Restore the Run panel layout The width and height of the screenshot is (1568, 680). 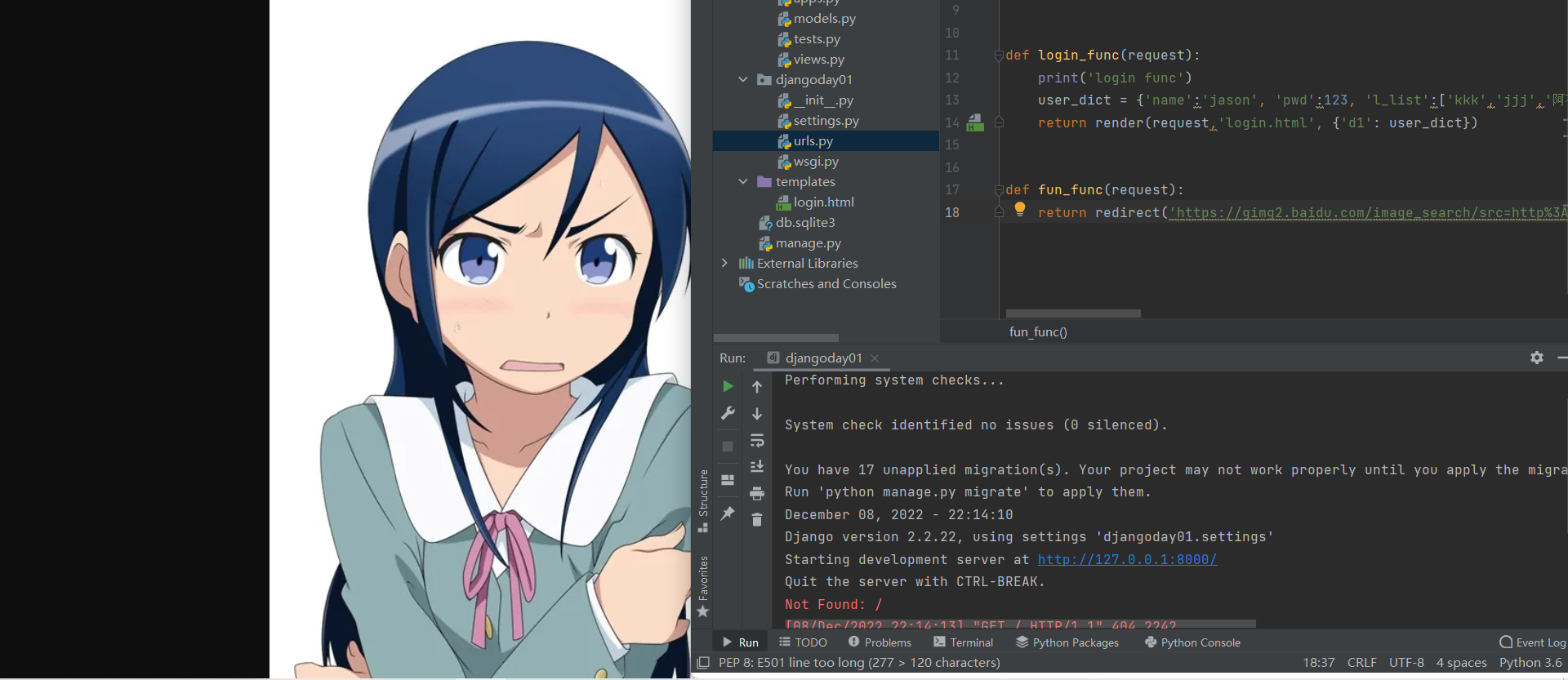(728, 480)
